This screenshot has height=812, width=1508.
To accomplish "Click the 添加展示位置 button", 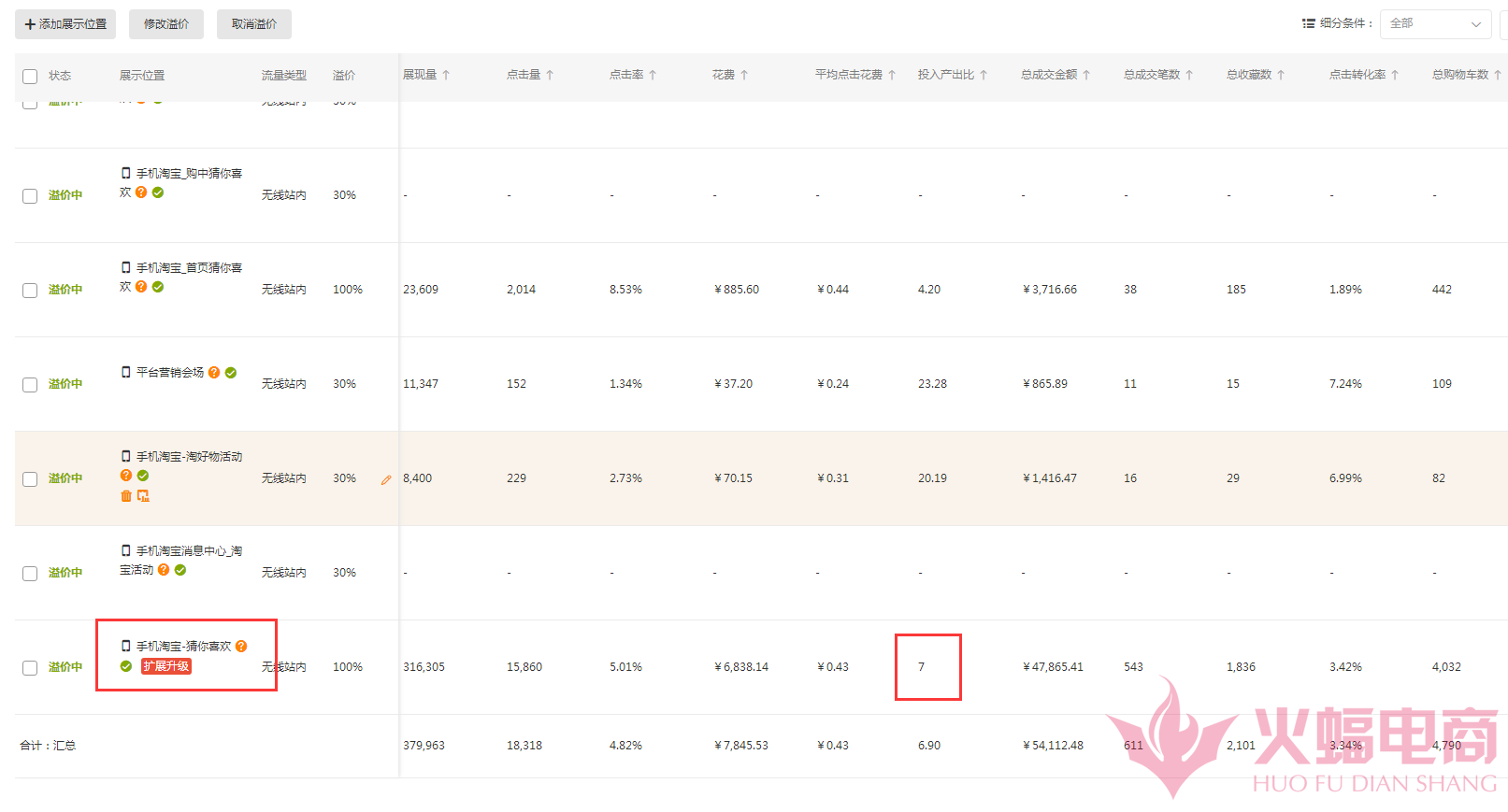I will [65, 24].
